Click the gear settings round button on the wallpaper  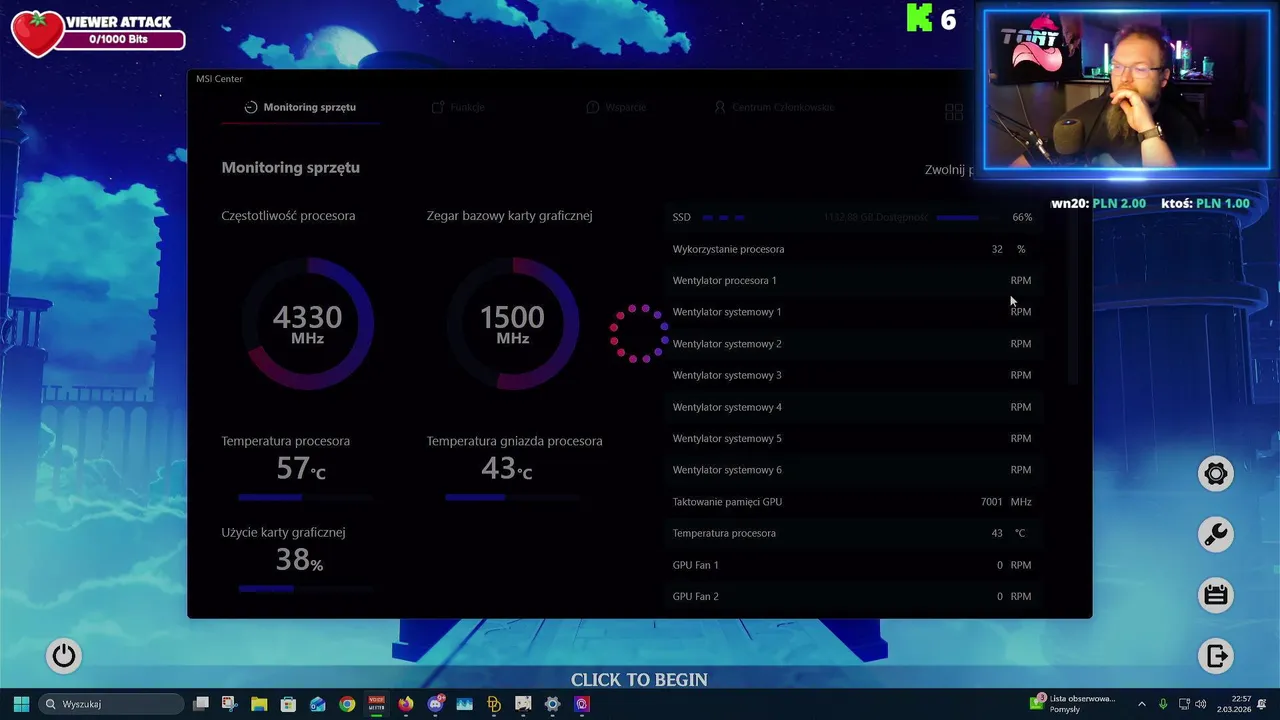1216,473
